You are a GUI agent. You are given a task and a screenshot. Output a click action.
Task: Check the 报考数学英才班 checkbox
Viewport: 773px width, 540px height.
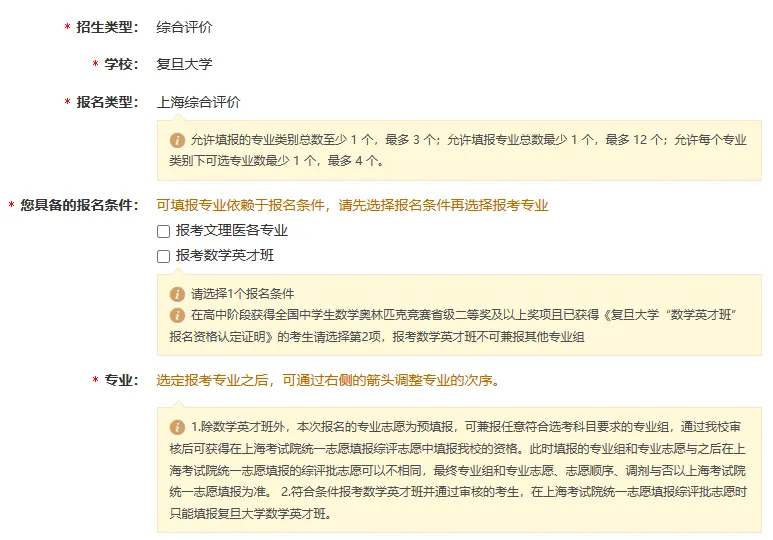click(163, 256)
